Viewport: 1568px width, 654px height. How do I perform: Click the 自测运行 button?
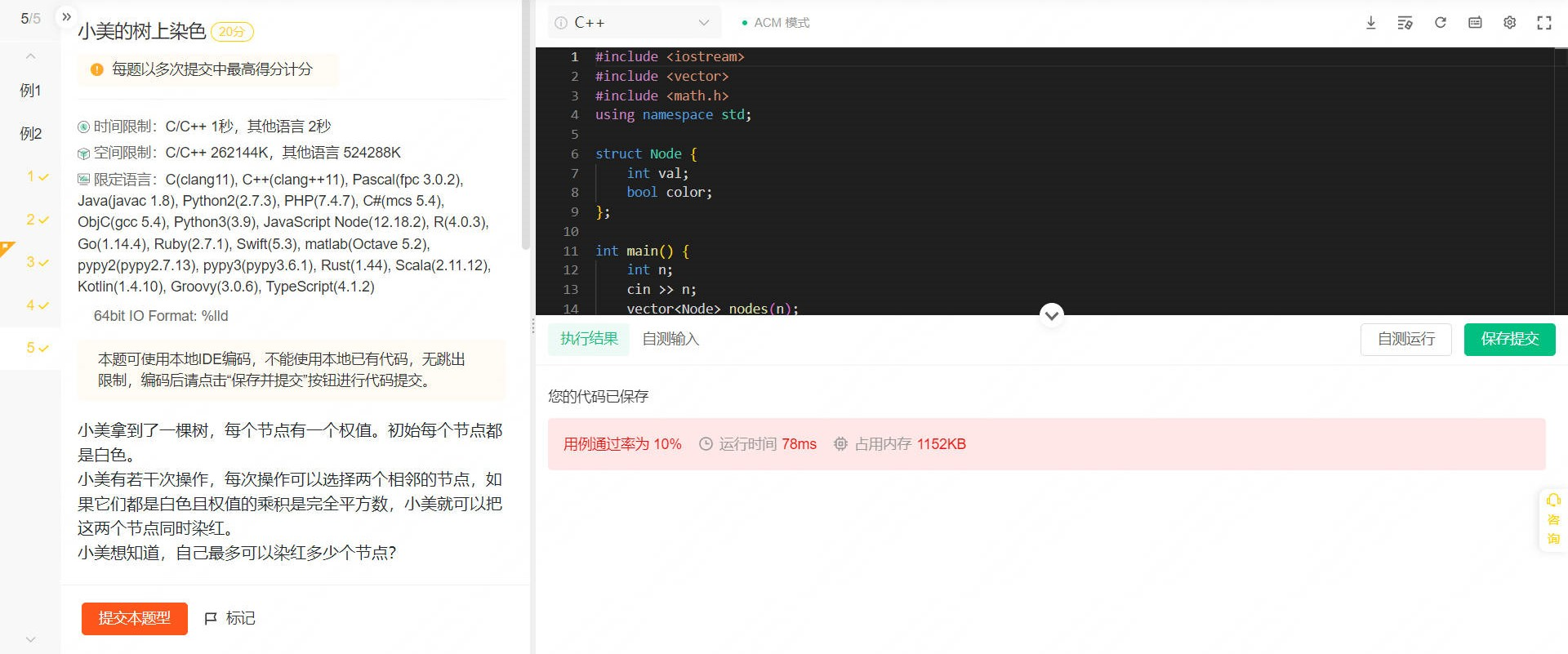pyautogui.click(x=1405, y=339)
